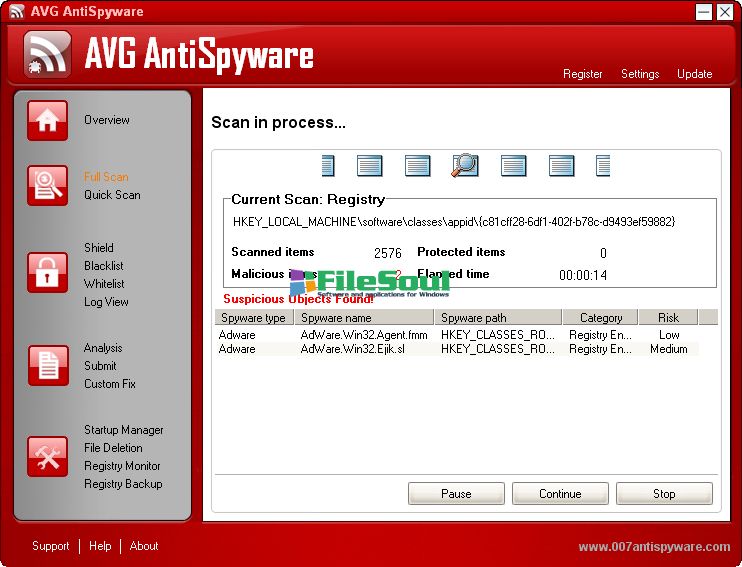Click the red home Overview icon
The width and height of the screenshot is (742, 567).
pos(47,121)
